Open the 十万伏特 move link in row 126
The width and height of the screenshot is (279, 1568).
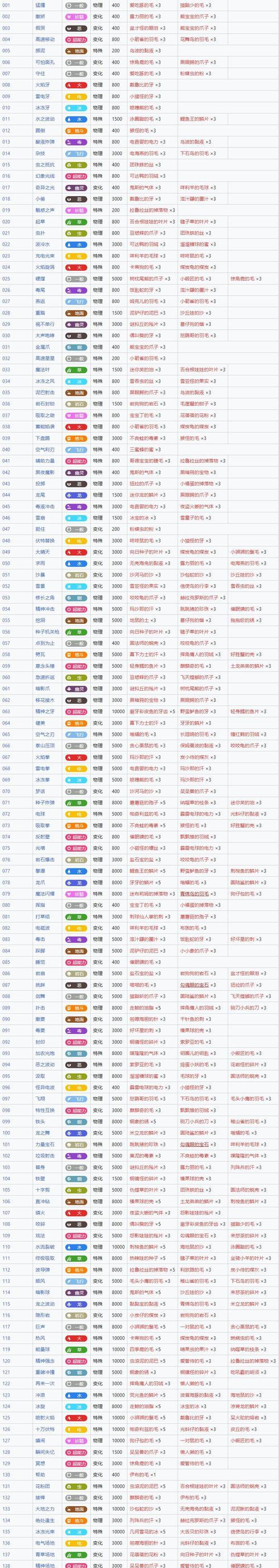pos(45,1429)
